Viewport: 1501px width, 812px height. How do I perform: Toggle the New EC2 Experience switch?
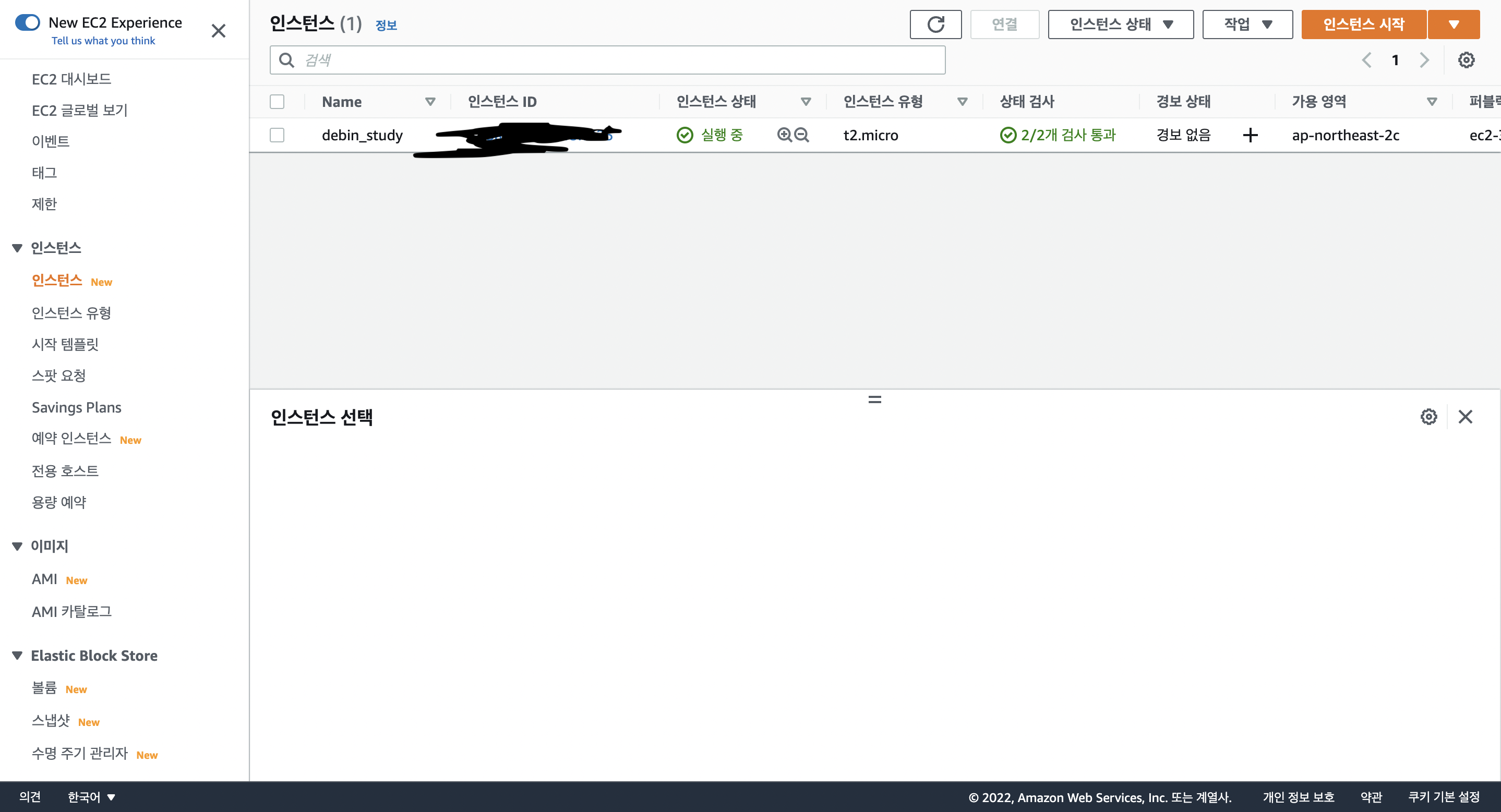[x=27, y=23]
